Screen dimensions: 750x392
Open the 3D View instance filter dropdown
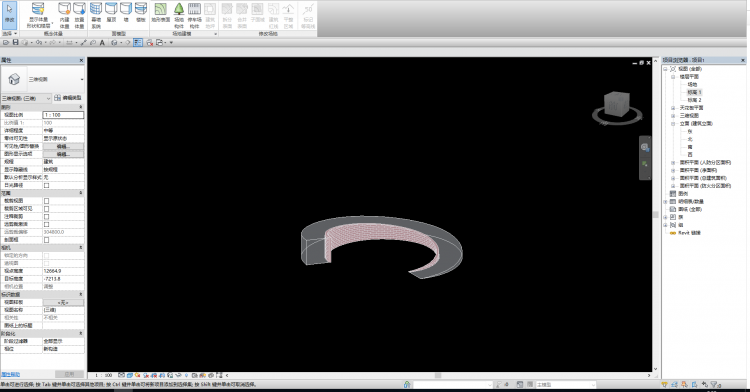[26, 98]
